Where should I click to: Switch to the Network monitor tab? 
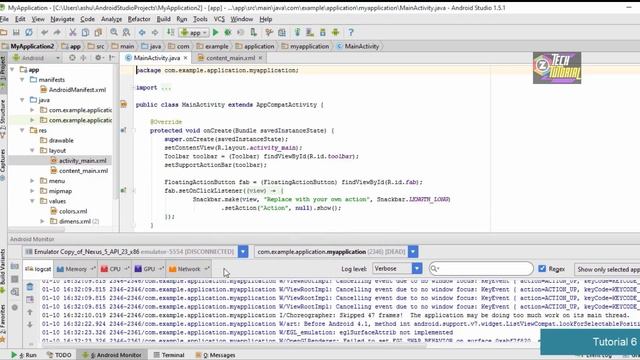(189, 269)
